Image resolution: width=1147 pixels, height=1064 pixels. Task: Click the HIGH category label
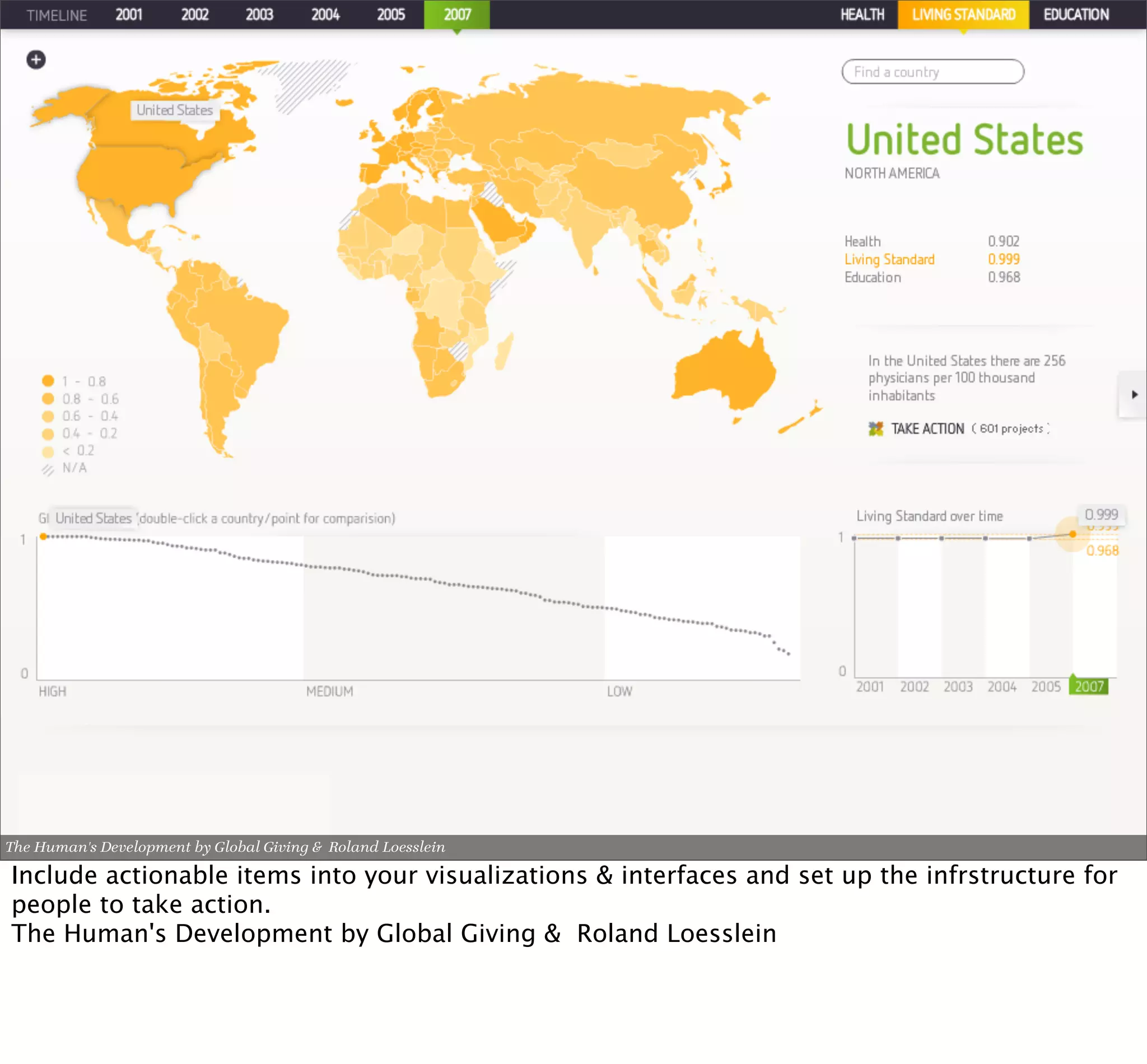click(x=53, y=692)
